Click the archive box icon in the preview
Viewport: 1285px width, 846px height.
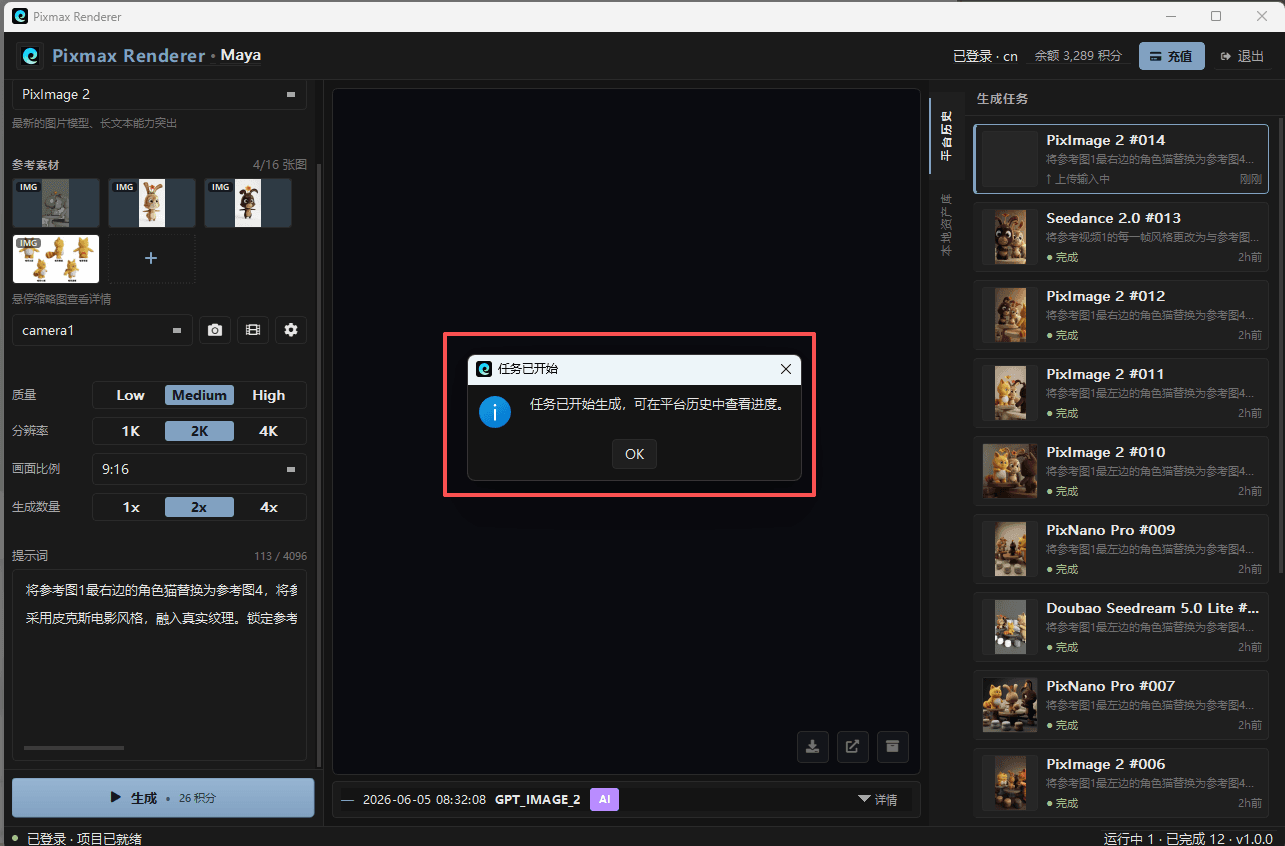(x=892, y=746)
